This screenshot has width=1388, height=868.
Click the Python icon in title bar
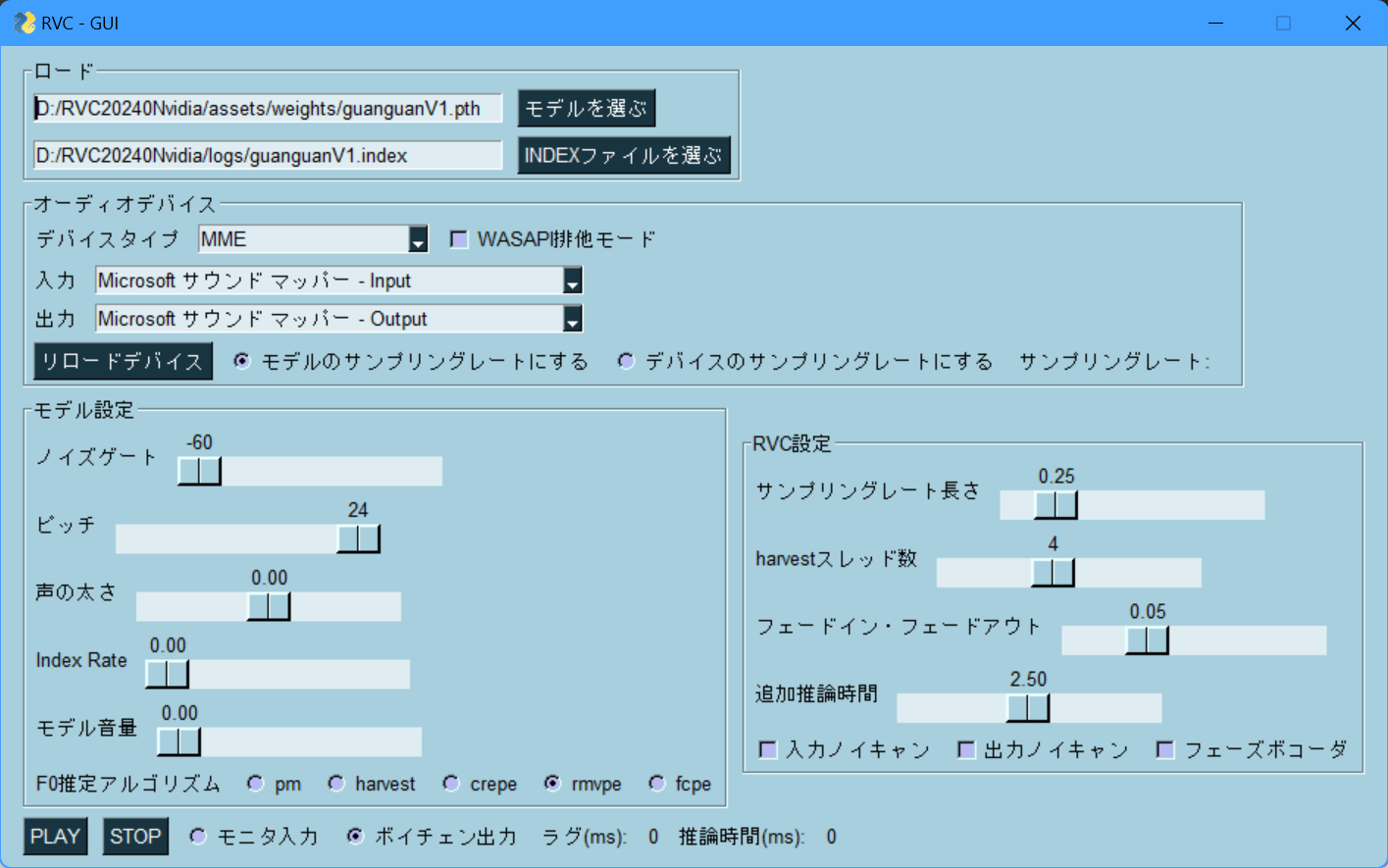pos(24,23)
